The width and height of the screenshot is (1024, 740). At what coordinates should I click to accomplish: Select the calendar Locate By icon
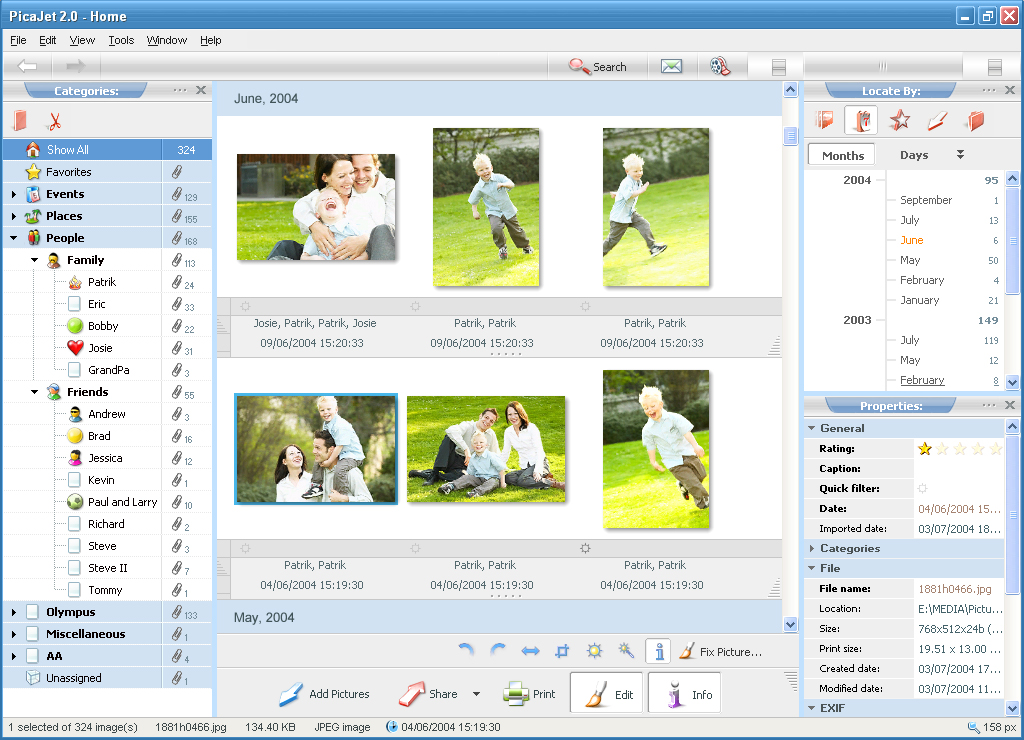coord(861,120)
